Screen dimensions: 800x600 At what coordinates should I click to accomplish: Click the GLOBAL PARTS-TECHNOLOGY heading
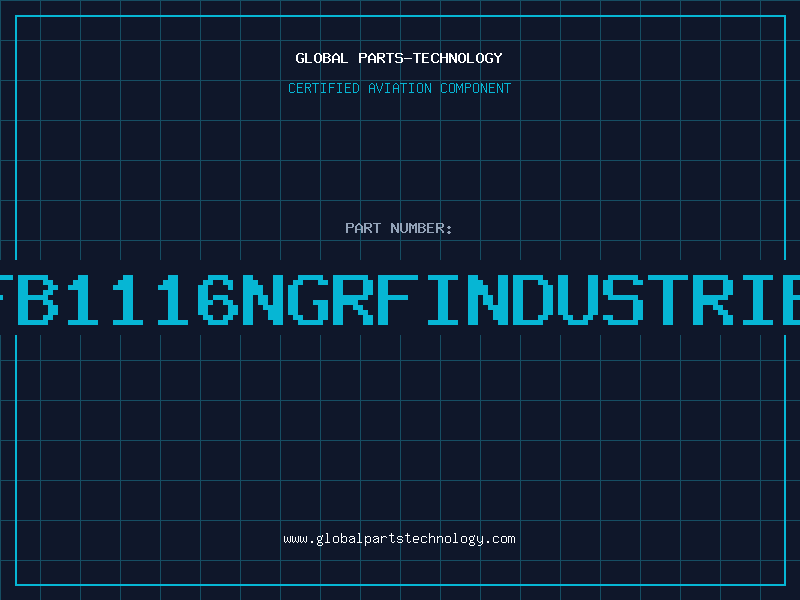coord(399,58)
